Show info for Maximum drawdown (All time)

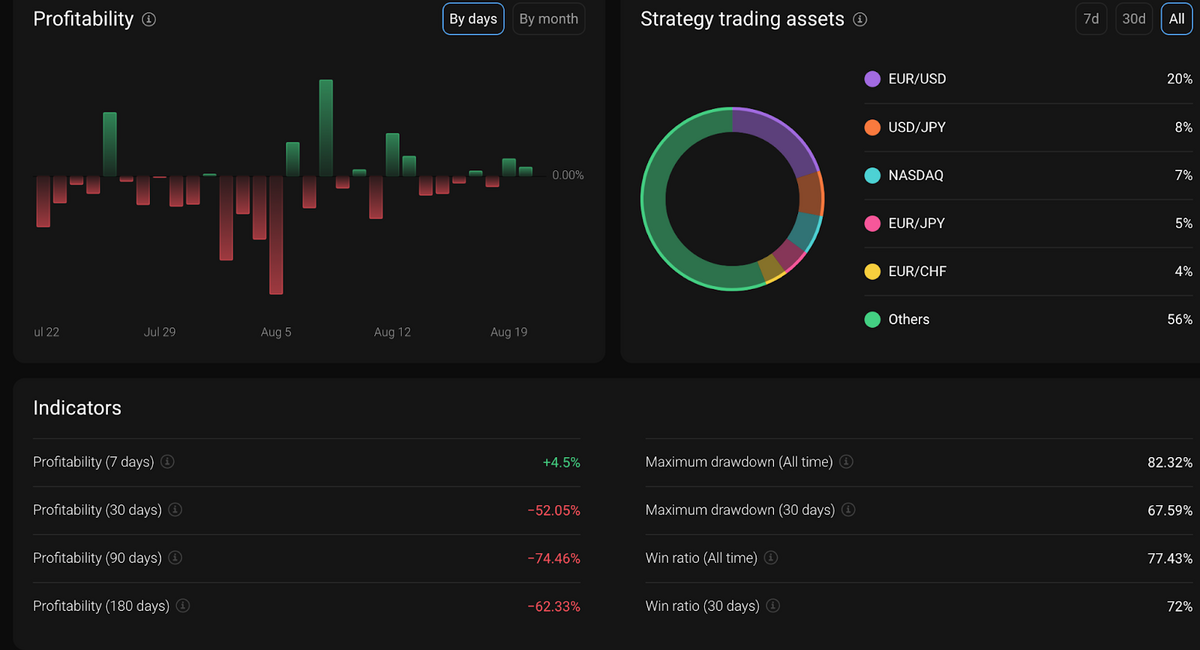tap(846, 462)
